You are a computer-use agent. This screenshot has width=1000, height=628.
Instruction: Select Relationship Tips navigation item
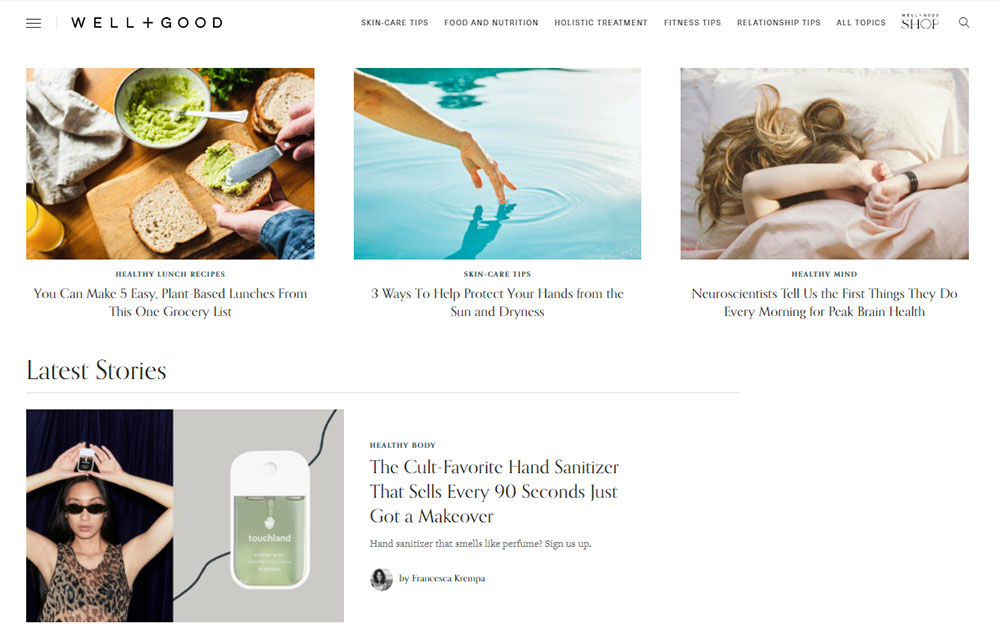coord(778,22)
